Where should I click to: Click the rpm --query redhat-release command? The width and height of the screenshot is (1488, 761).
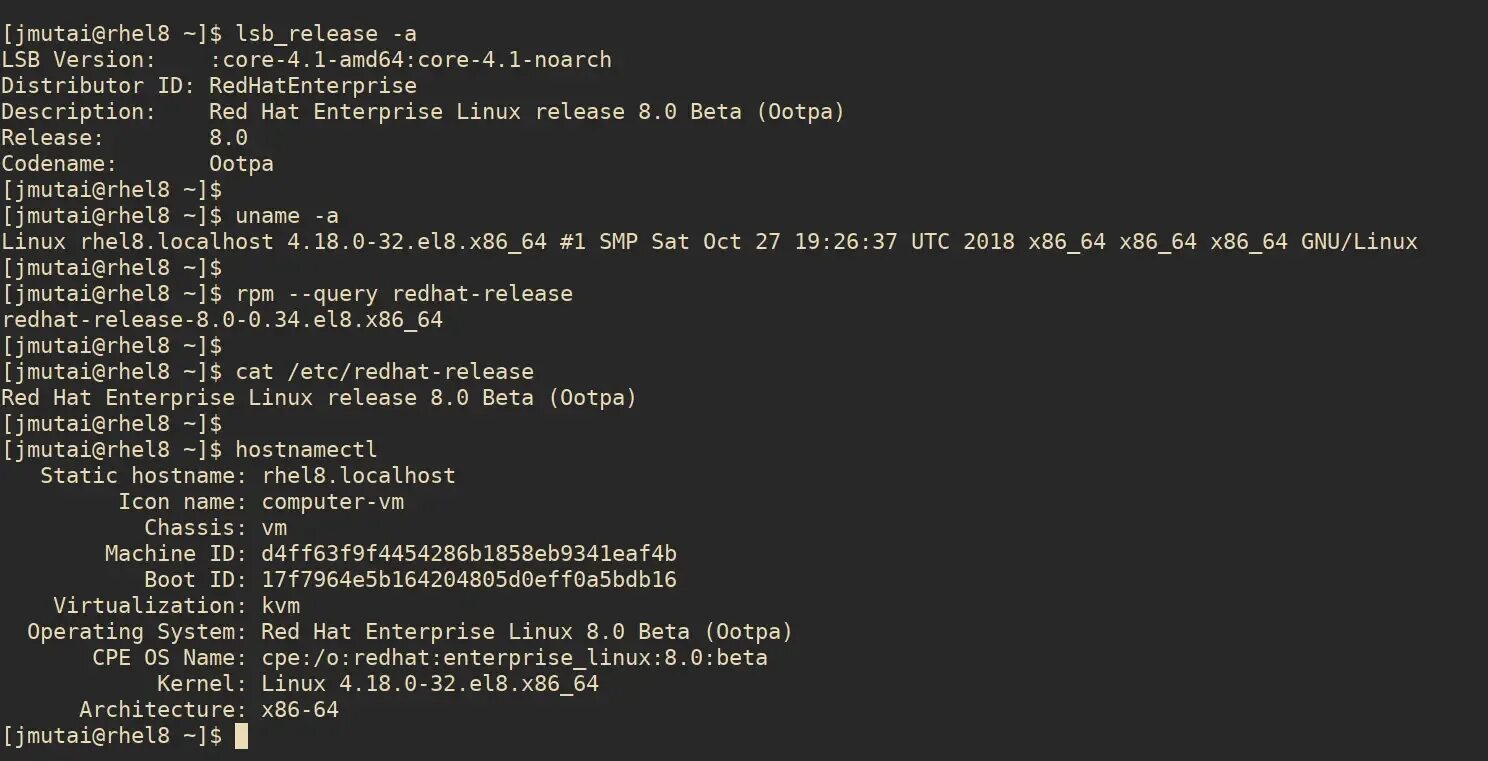click(x=404, y=294)
